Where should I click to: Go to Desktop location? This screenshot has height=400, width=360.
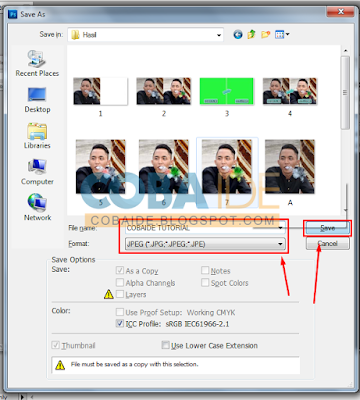pyautogui.click(x=37, y=100)
